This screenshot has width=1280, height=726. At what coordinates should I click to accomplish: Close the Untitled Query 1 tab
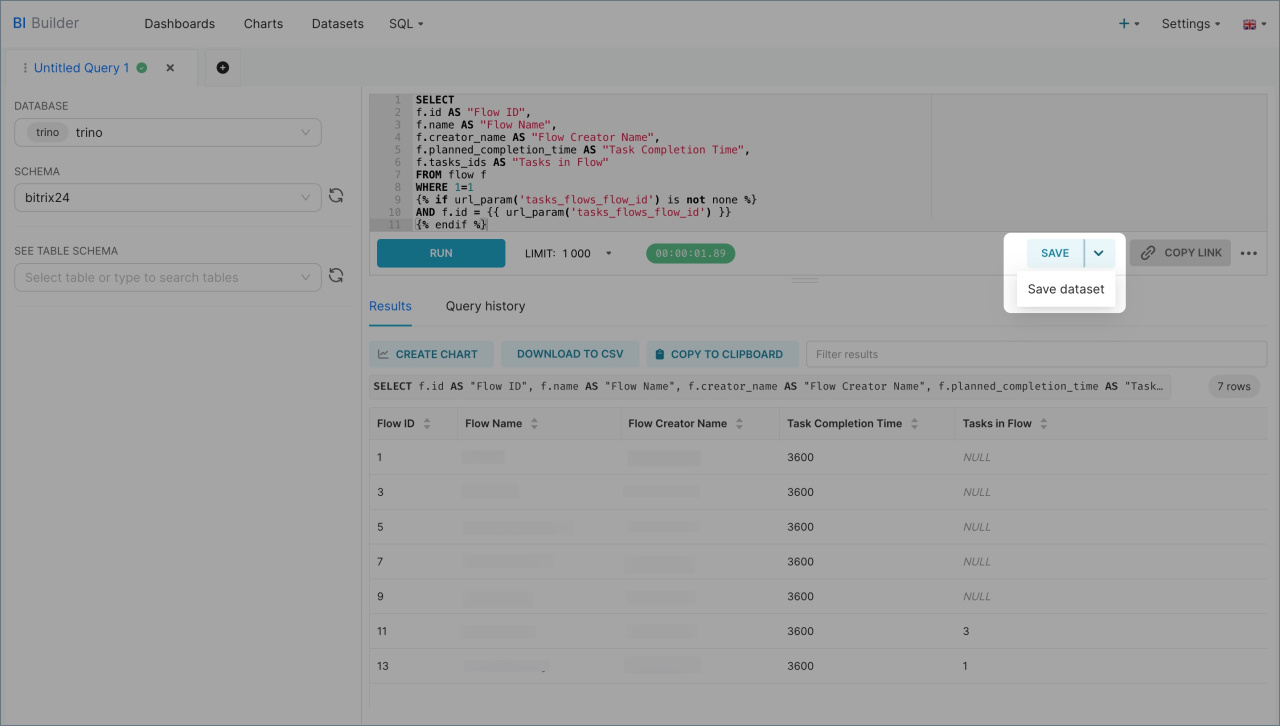[170, 68]
